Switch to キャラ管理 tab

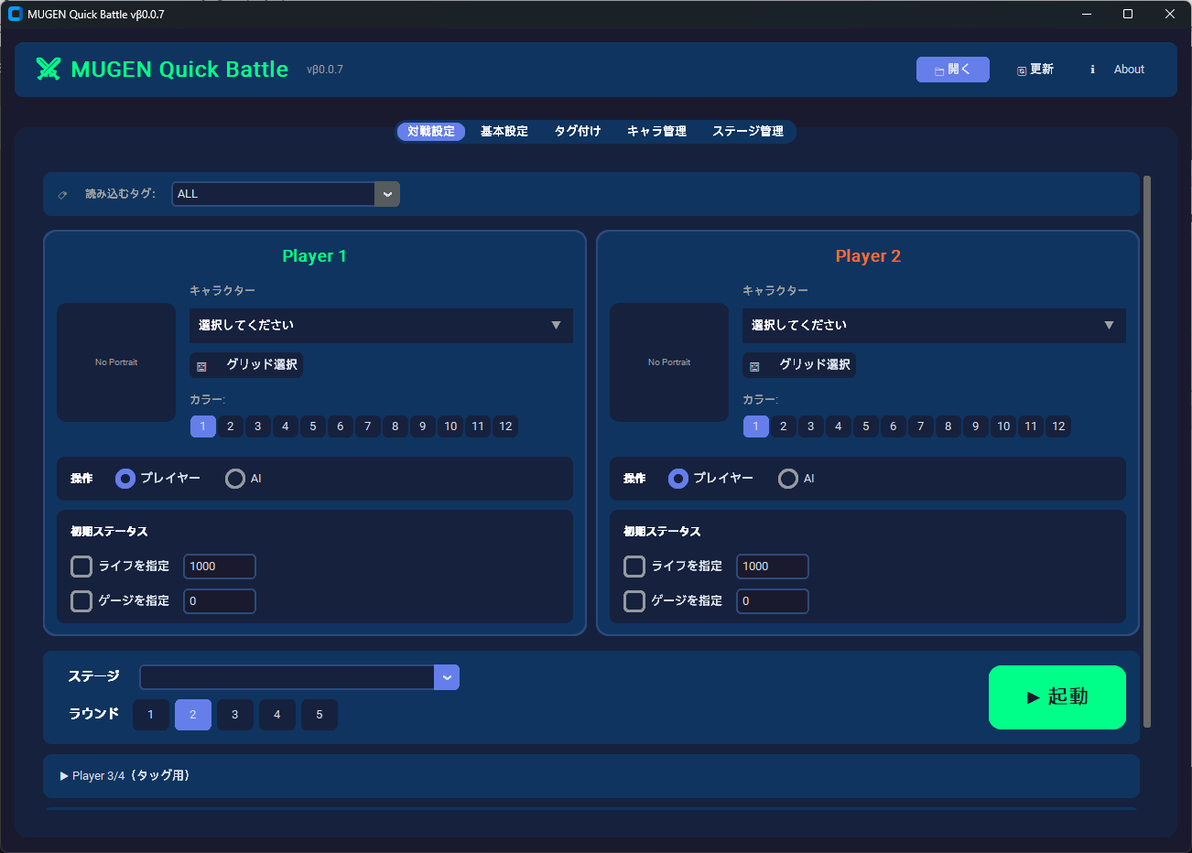tap(657, 132)
